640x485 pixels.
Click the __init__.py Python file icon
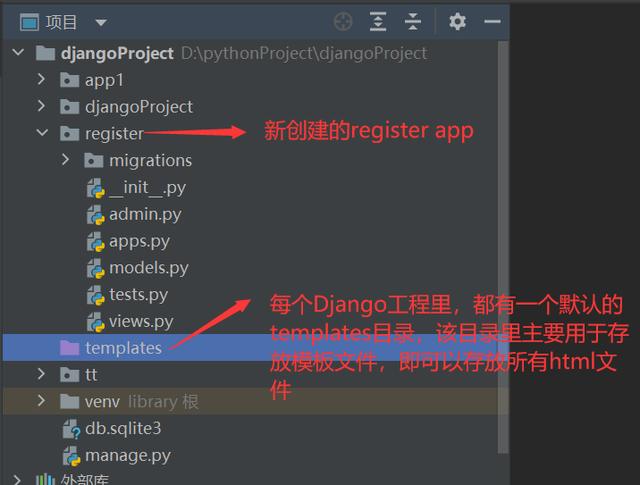(x=96, y=188)
